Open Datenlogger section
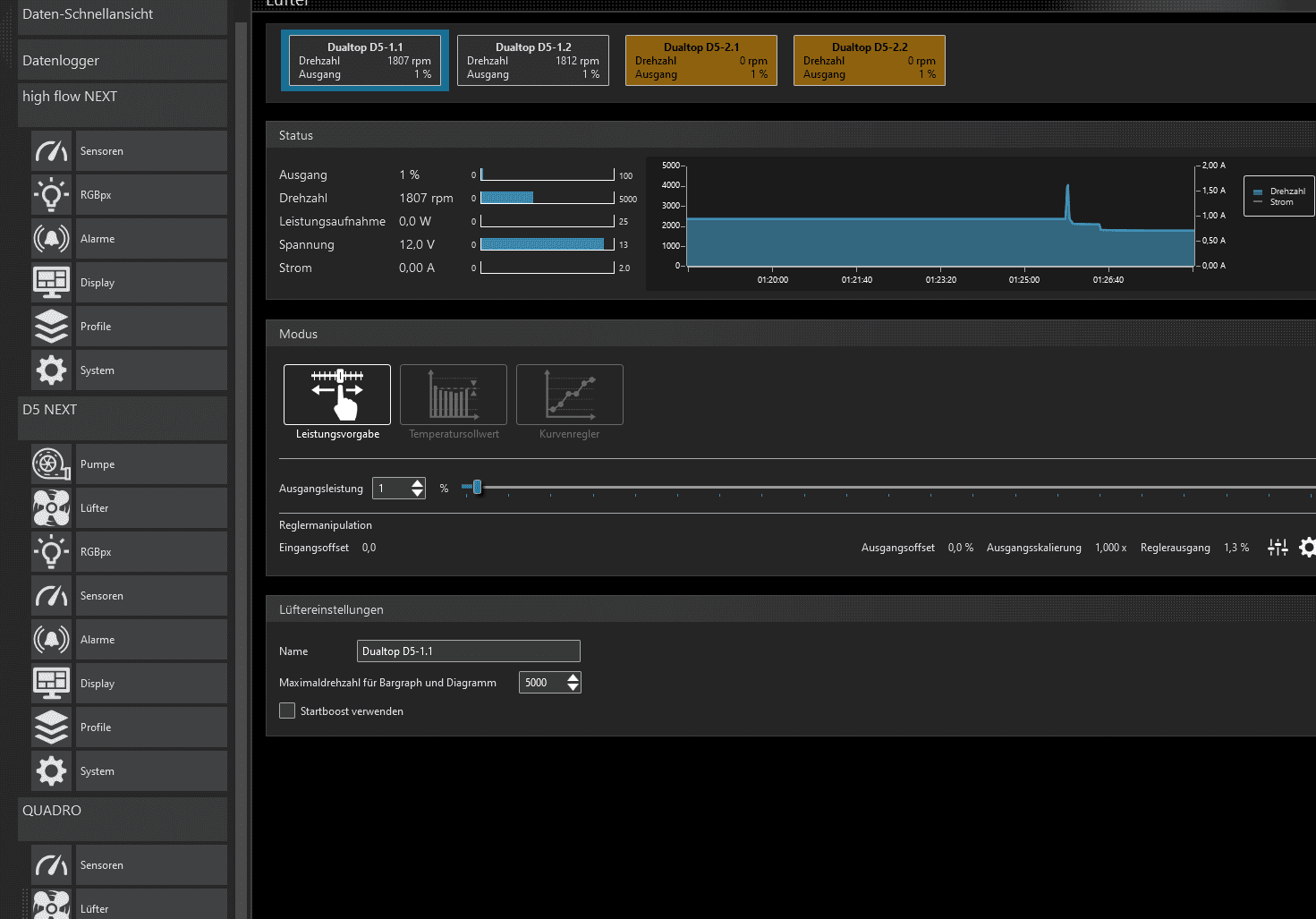Screen dimensions: 1316x919 click(123, 60)
